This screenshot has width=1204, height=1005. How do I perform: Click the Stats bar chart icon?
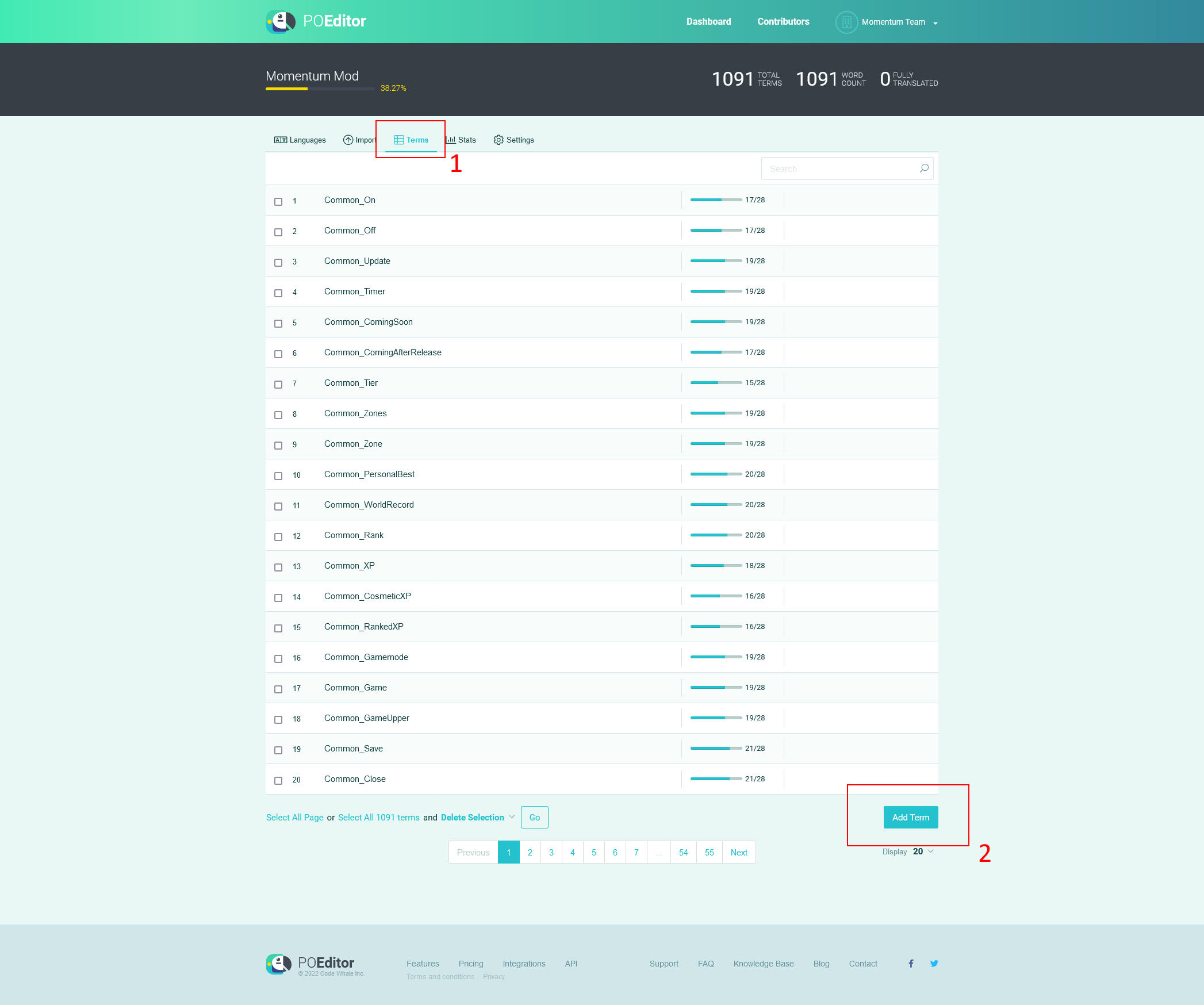(x=451, y=140)
